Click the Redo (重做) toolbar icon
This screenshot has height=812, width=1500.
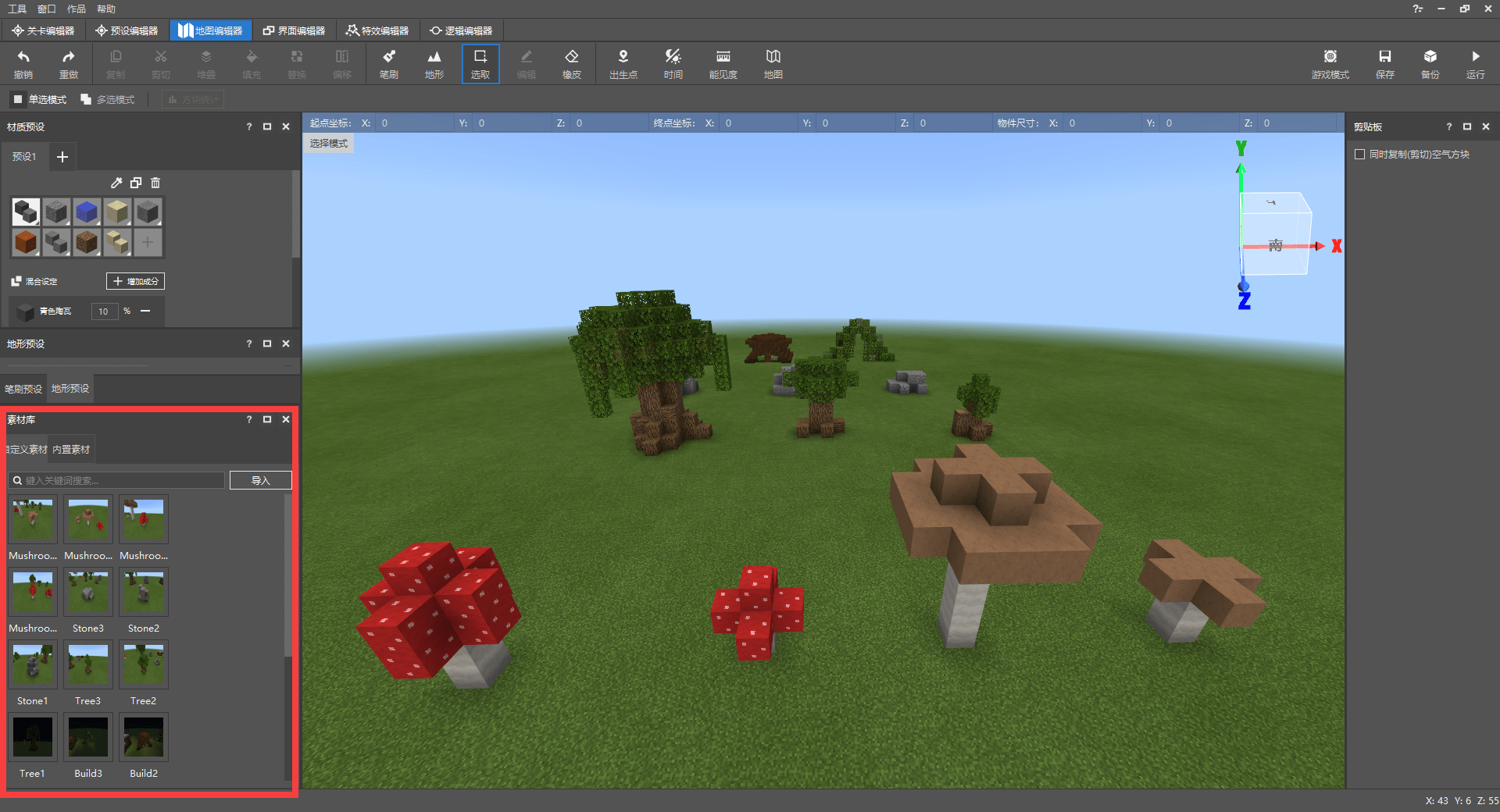[x=69, y=64]
